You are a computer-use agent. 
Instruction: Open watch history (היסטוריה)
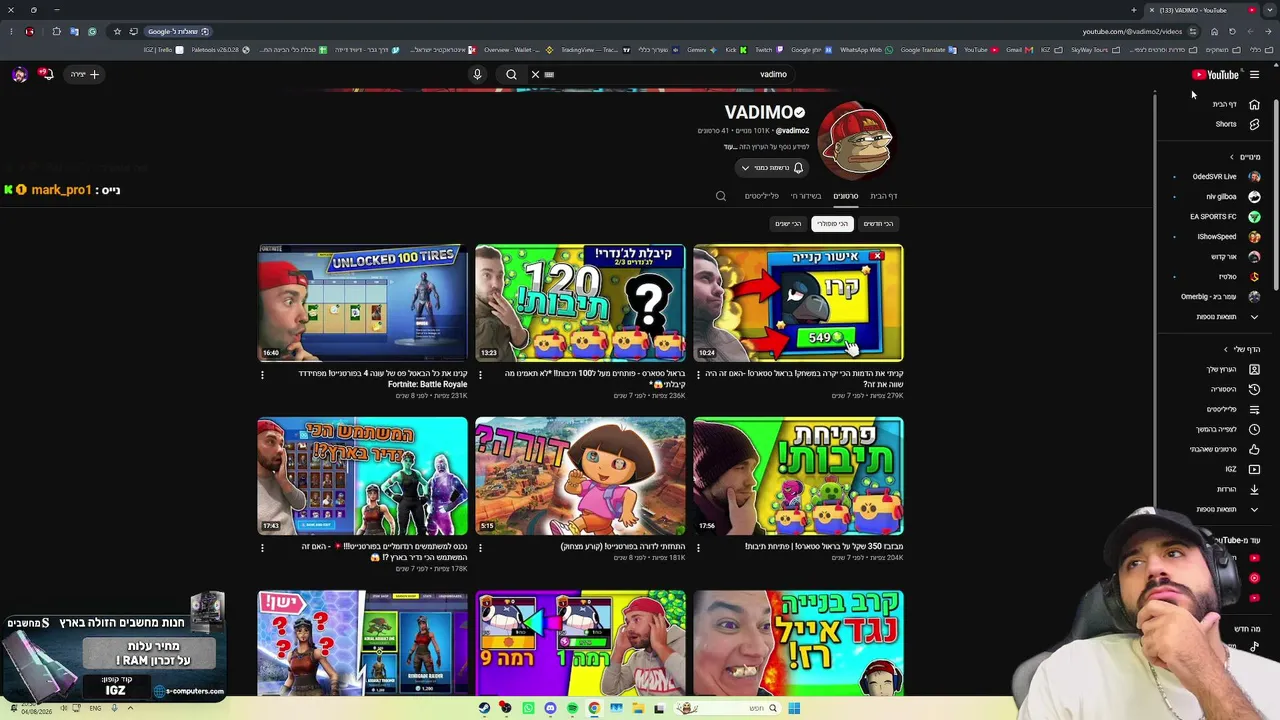point(1235,389)
